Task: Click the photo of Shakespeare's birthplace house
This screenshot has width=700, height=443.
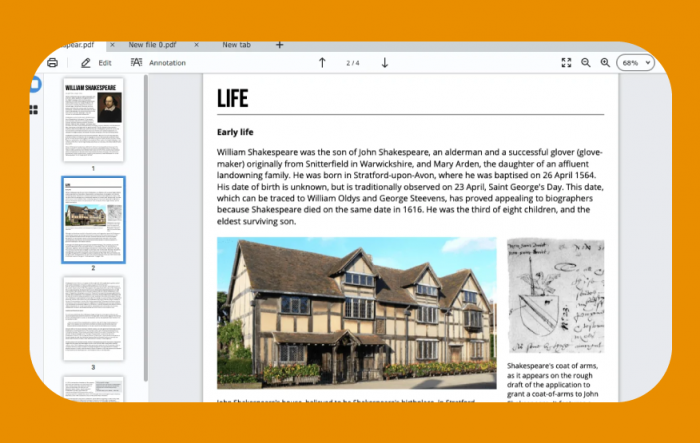Action: coord(357,313)
